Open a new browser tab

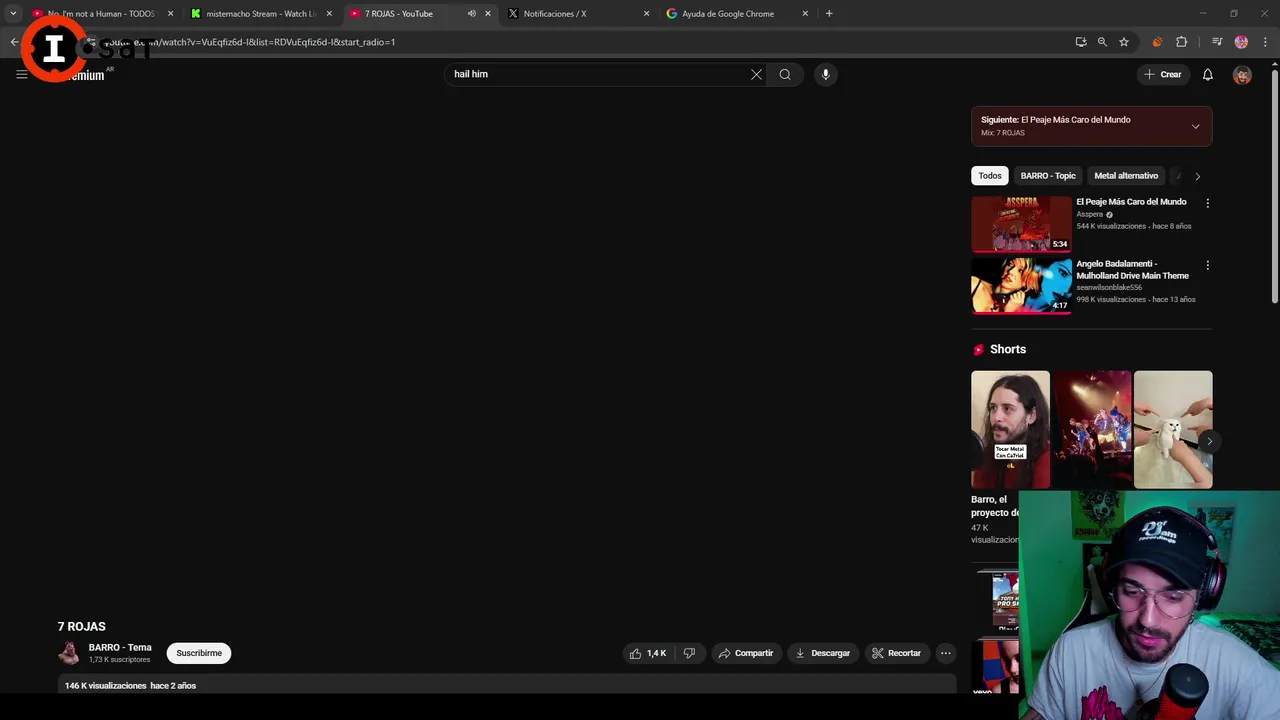pyautogui.click(x=828, y=14)
